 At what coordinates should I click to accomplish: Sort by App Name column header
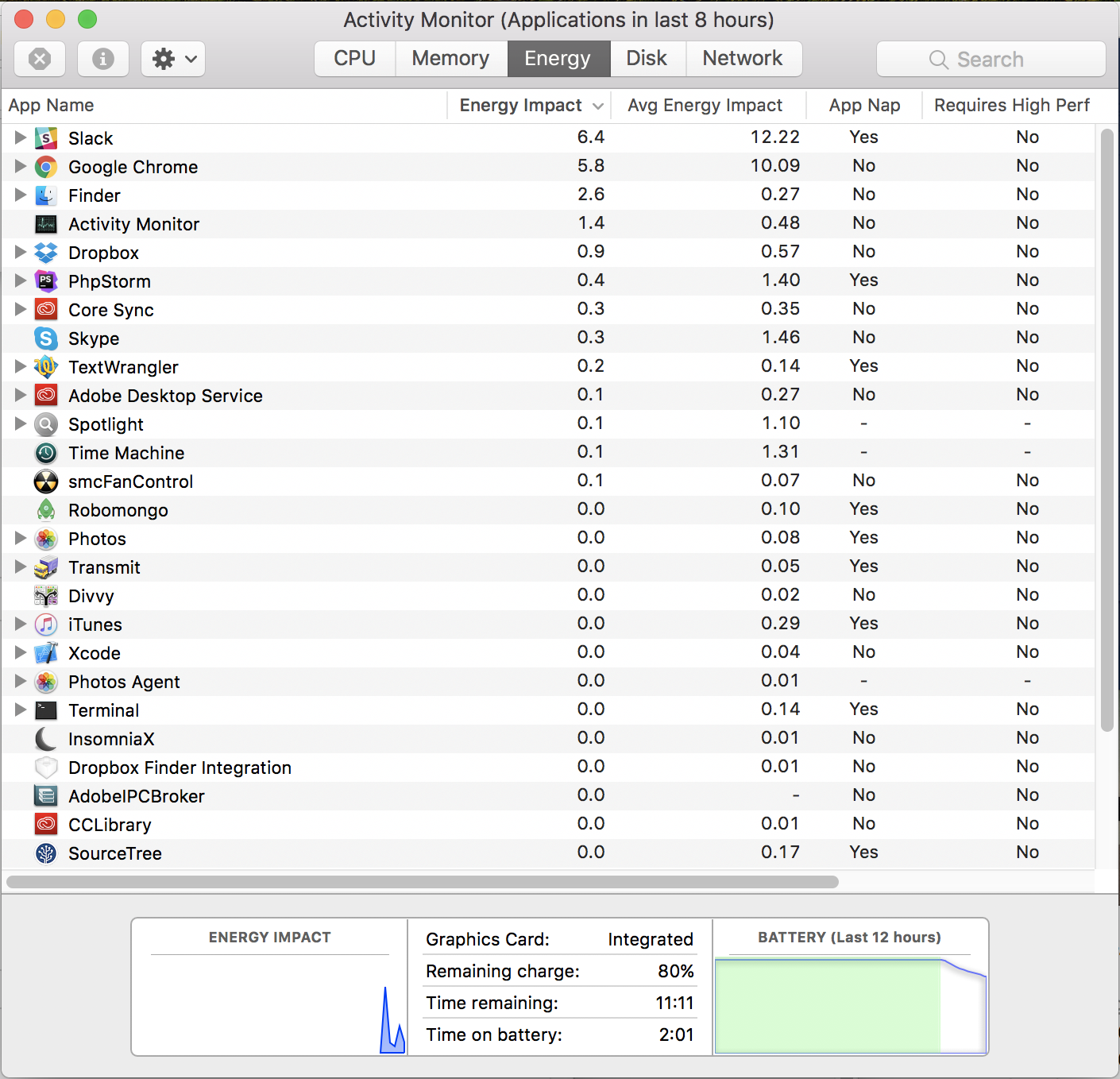224,106
